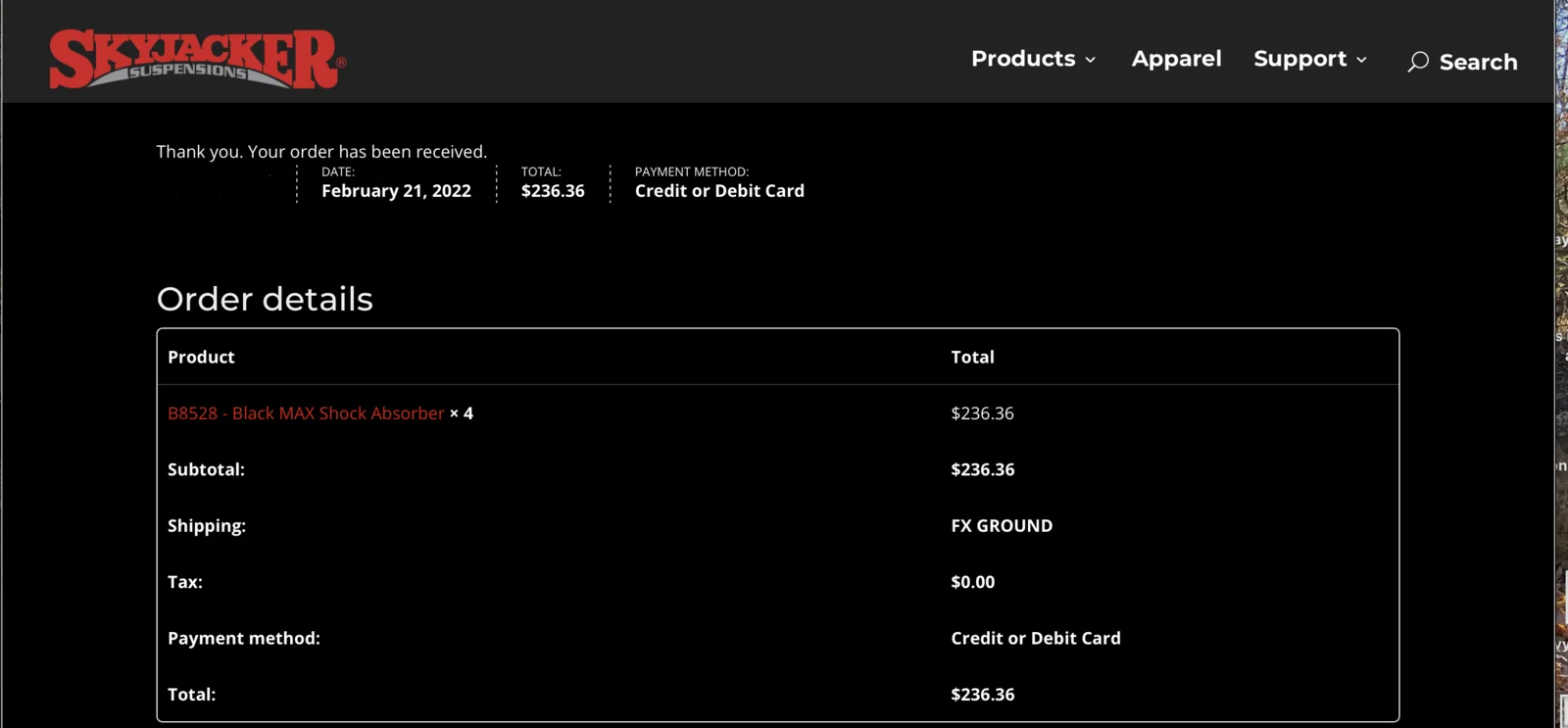Click the $0.00 tax value
This screenshot has width=1568, height=728.
coord(972,582)
